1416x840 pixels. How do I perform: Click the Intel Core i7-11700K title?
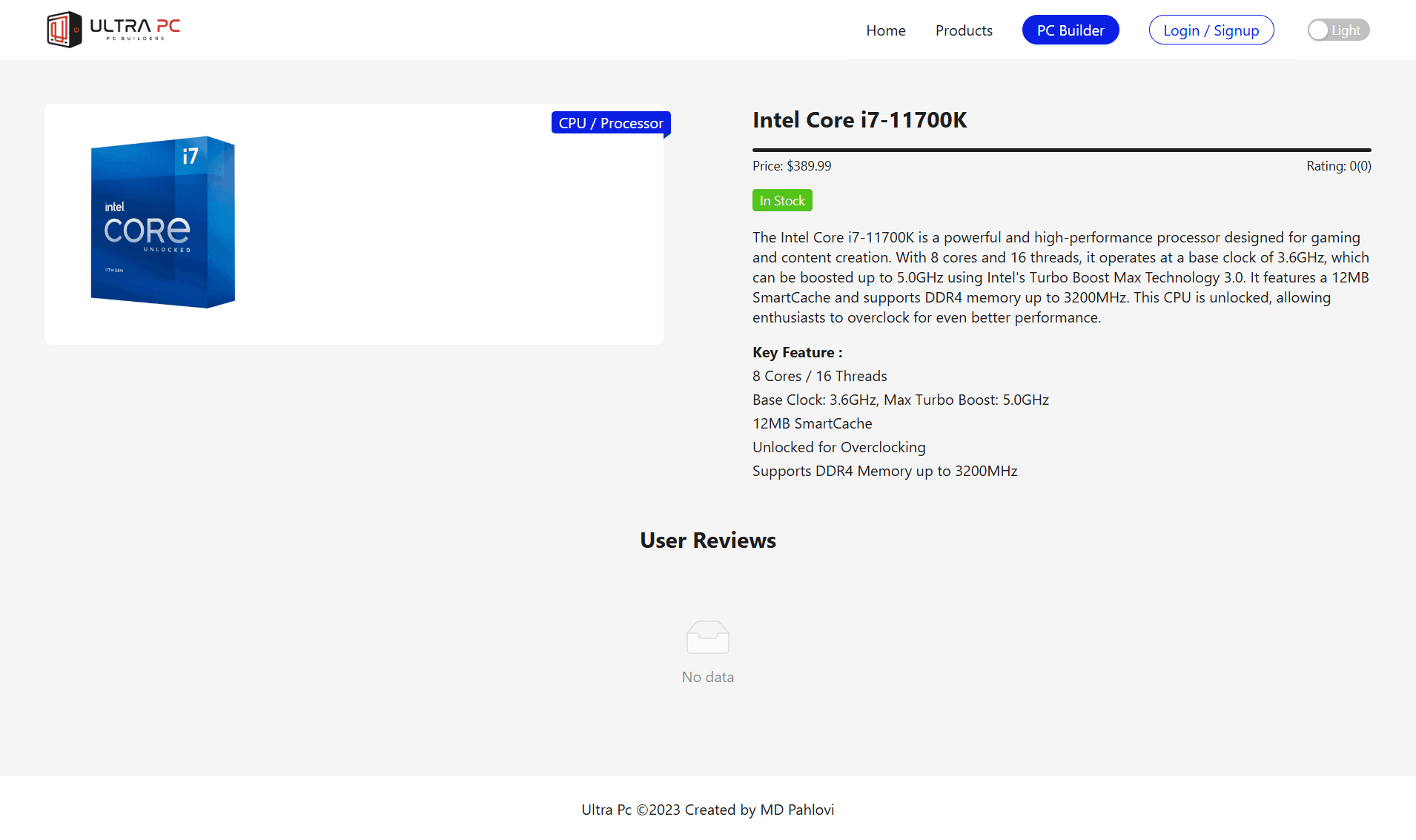point(860,120)
